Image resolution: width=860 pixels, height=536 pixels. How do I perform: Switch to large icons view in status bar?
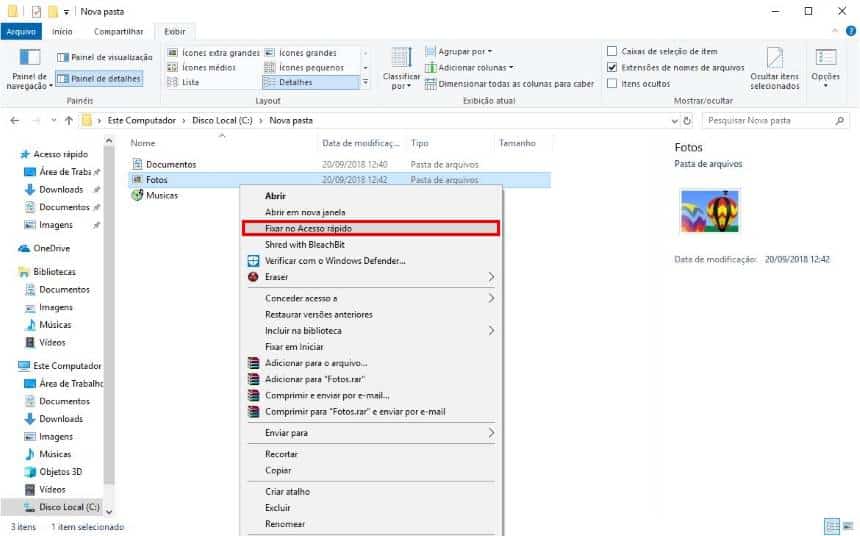[846, 526]
